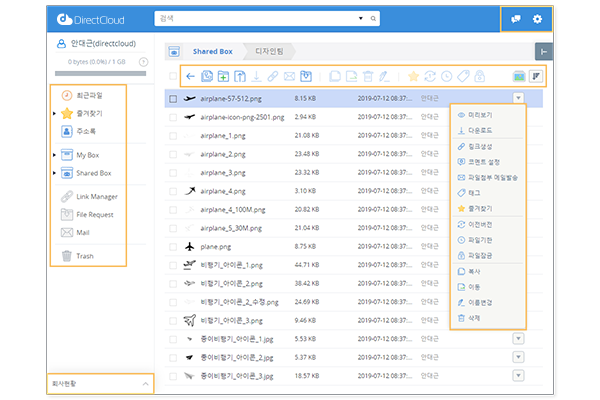This screenshot has height=400, width=600.
Task: Click the toolbar copy icon
Action: (335, 76)
